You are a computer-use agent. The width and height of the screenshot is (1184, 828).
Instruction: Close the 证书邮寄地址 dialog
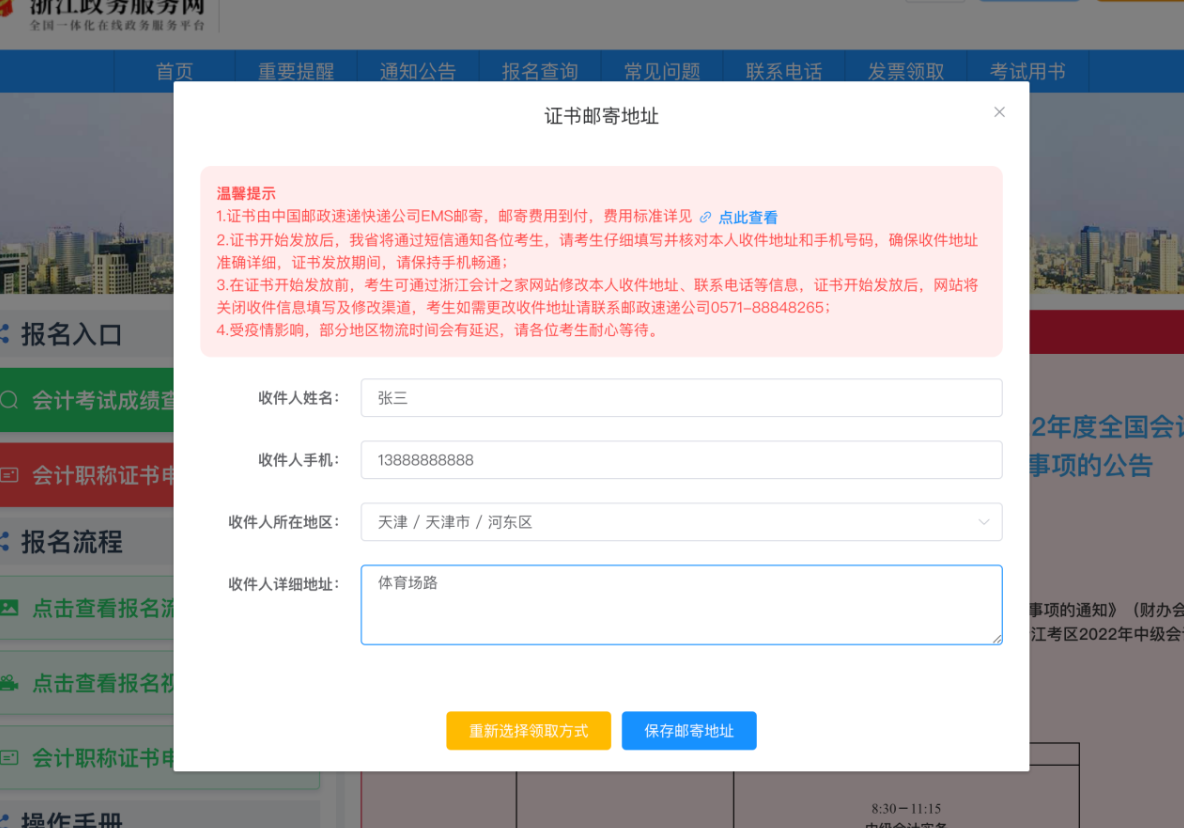coord(999,112)
